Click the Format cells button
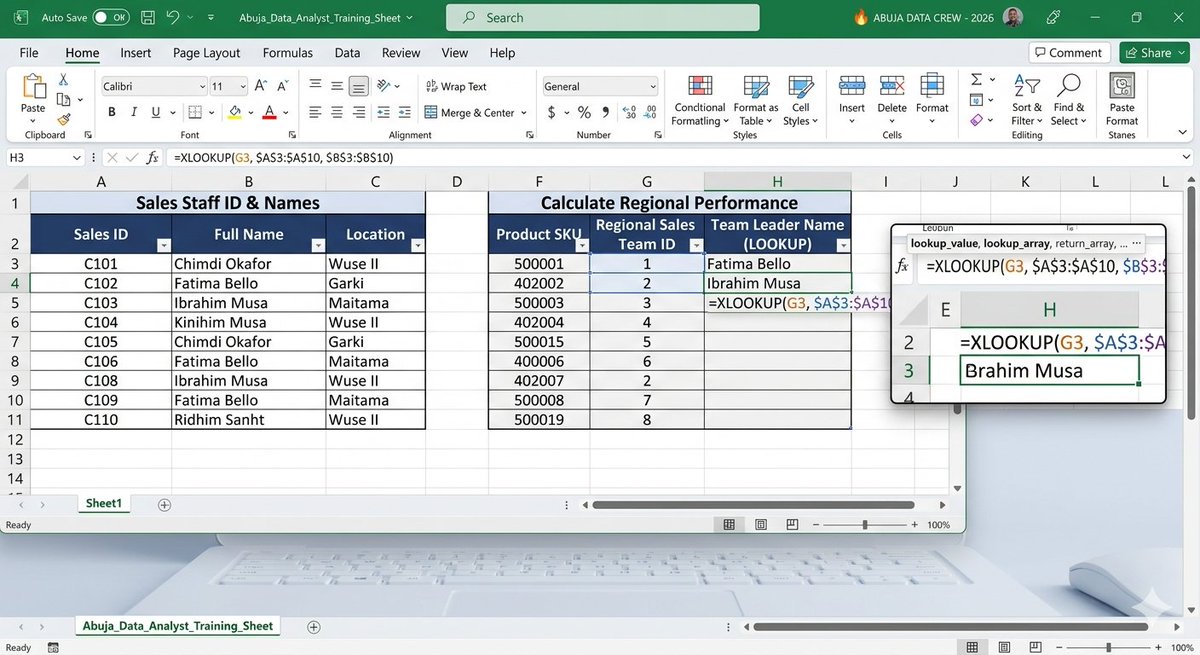This screenshot has height=655, width=1200. click(932, 98)
